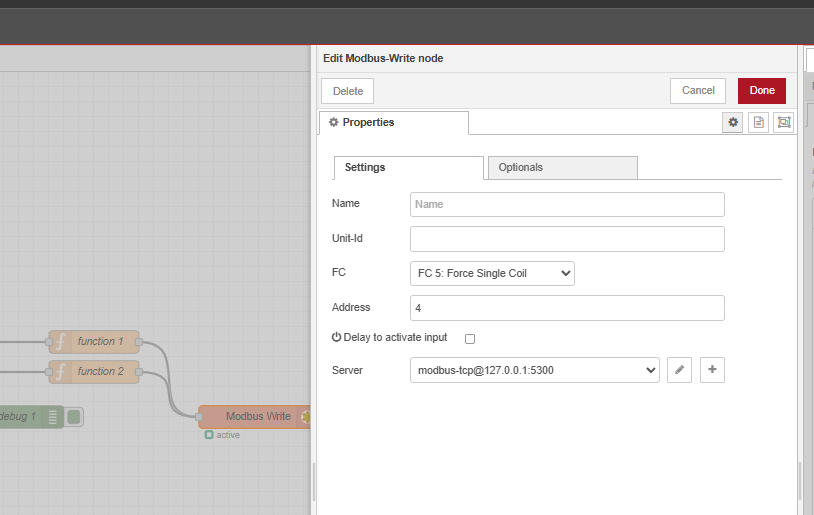Switch to Settings tab
This screenshot has width=814, height=515.
click(409, 168)
